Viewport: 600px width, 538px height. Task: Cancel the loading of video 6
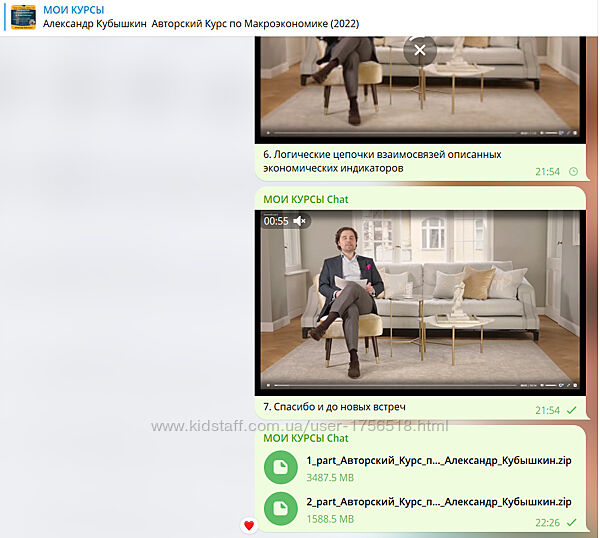point(420,49)
